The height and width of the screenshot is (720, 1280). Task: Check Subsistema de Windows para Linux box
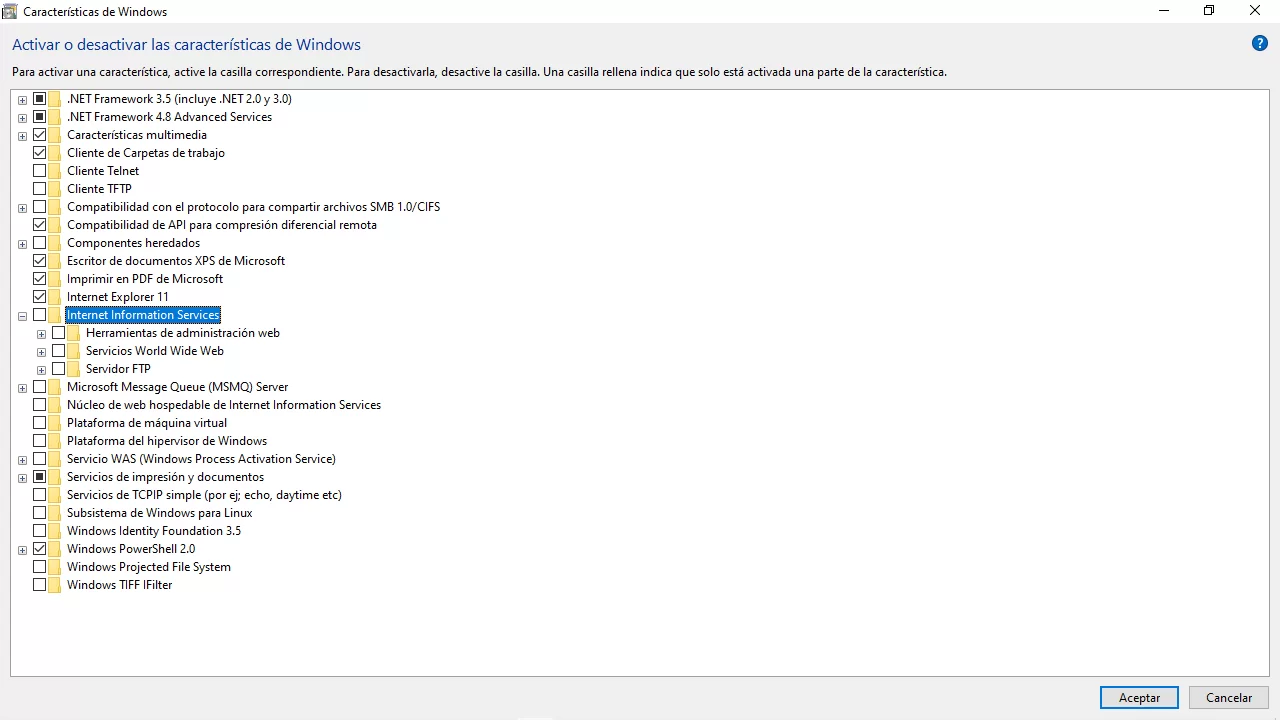pos(40,513)
